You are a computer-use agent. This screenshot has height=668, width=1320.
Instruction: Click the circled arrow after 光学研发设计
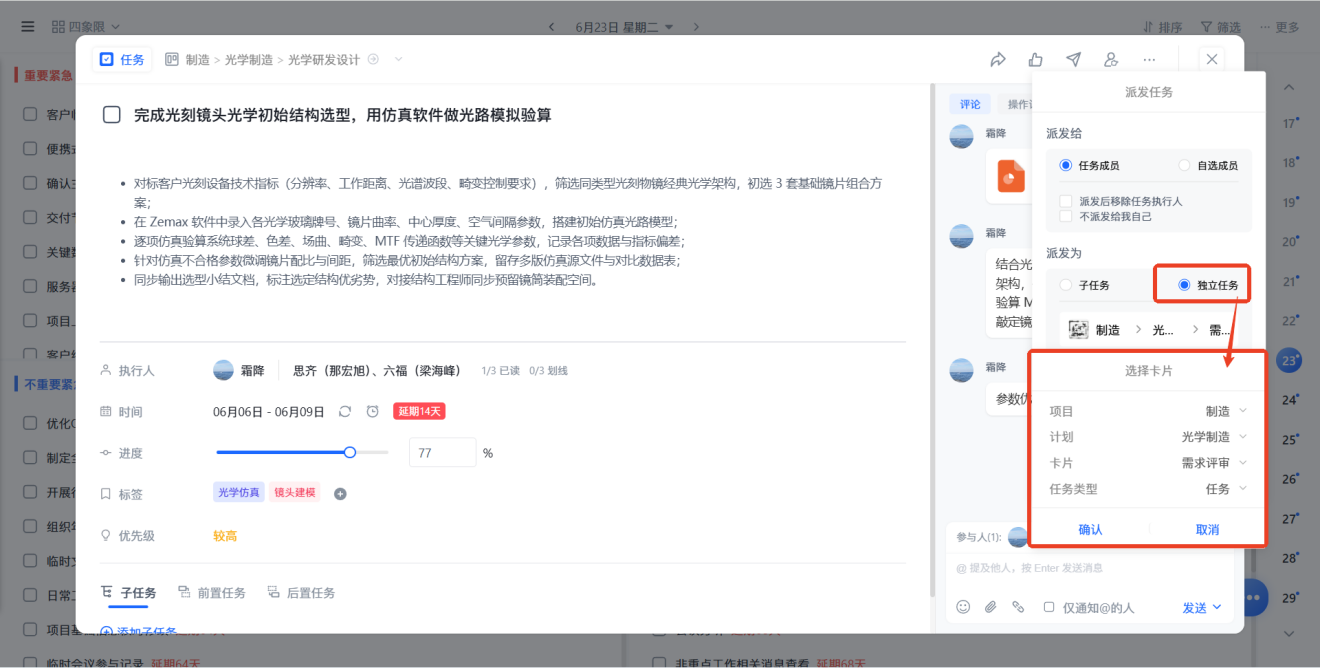coord(373,59)
